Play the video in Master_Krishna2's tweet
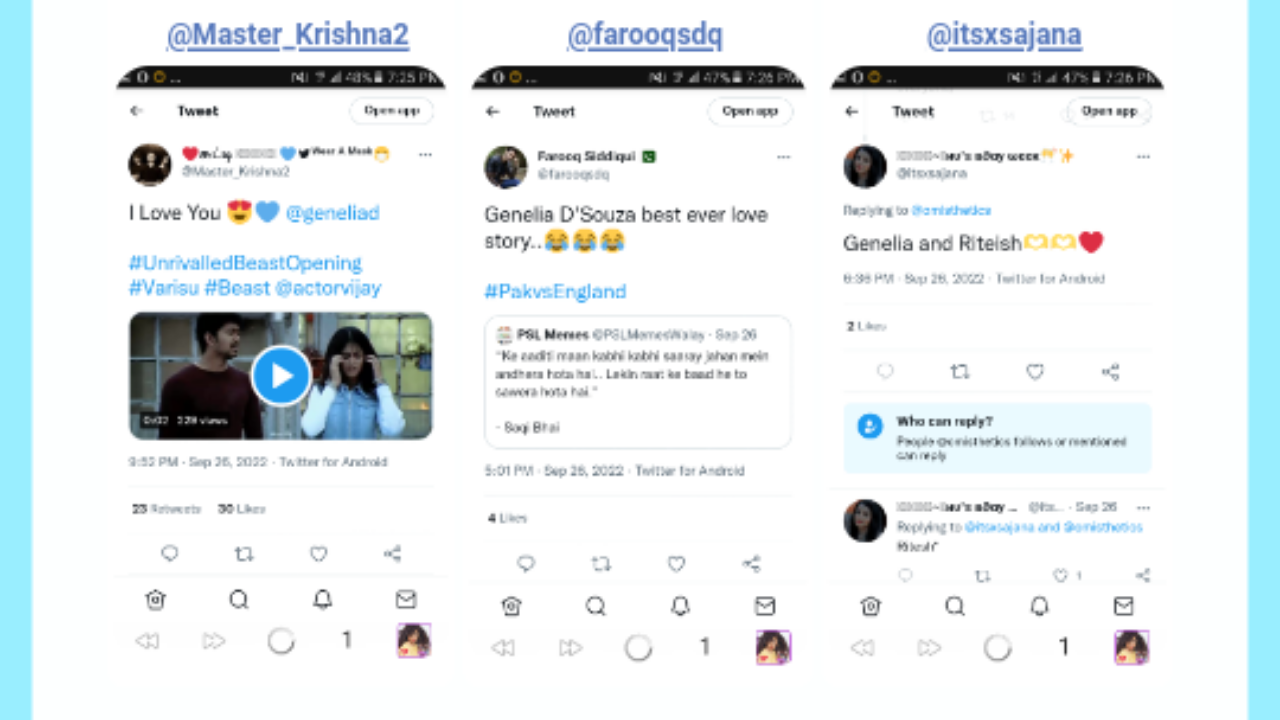Viewport: 1280px width, 720px height. click(281, 376)
